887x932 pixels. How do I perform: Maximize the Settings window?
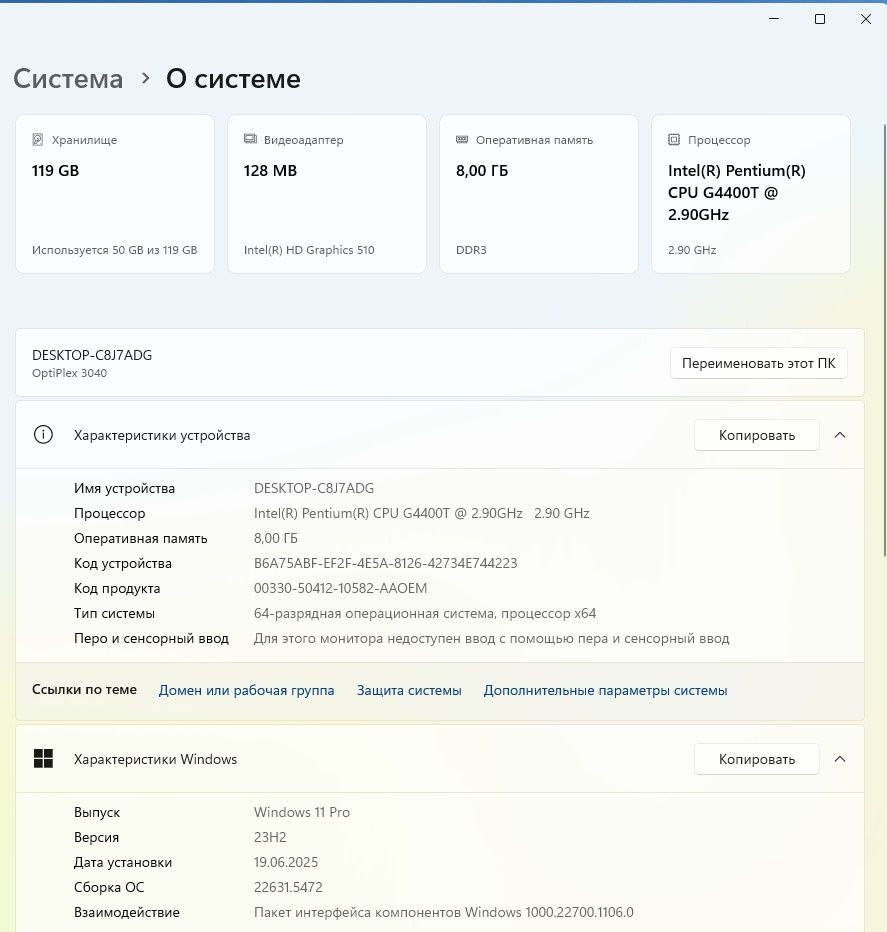pyautogui.click(x=820, y=19)
